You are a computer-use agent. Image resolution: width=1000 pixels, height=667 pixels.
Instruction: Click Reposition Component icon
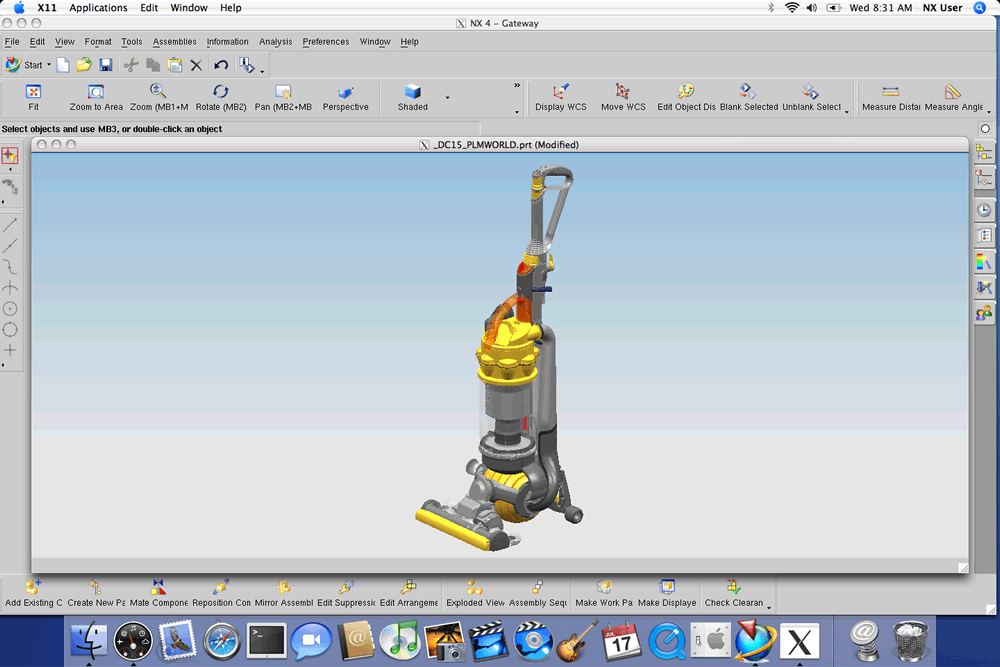click(x=221, y=587)
